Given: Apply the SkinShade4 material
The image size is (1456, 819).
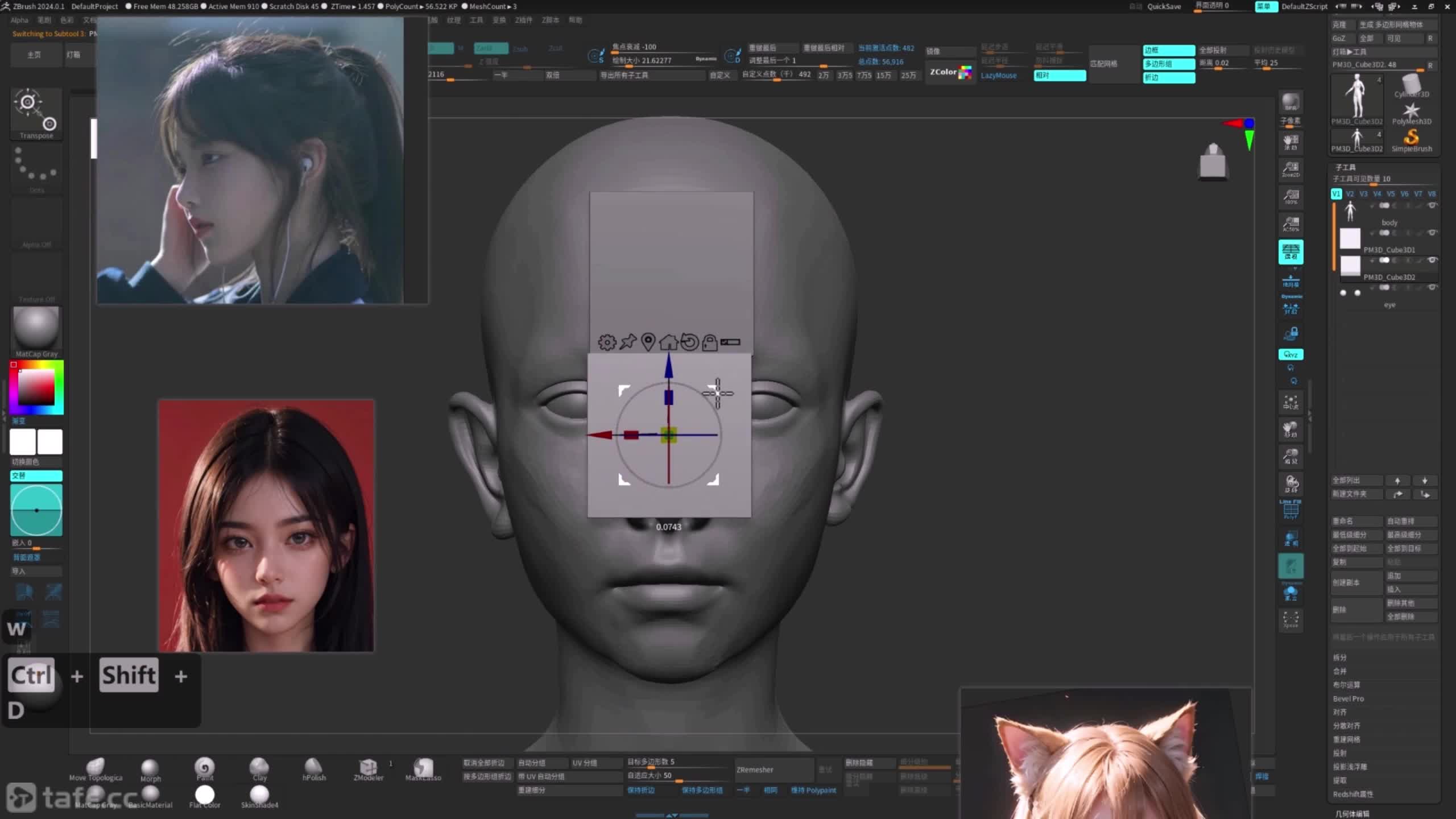Looking at the screenshot, I should [x=259, y=796].
